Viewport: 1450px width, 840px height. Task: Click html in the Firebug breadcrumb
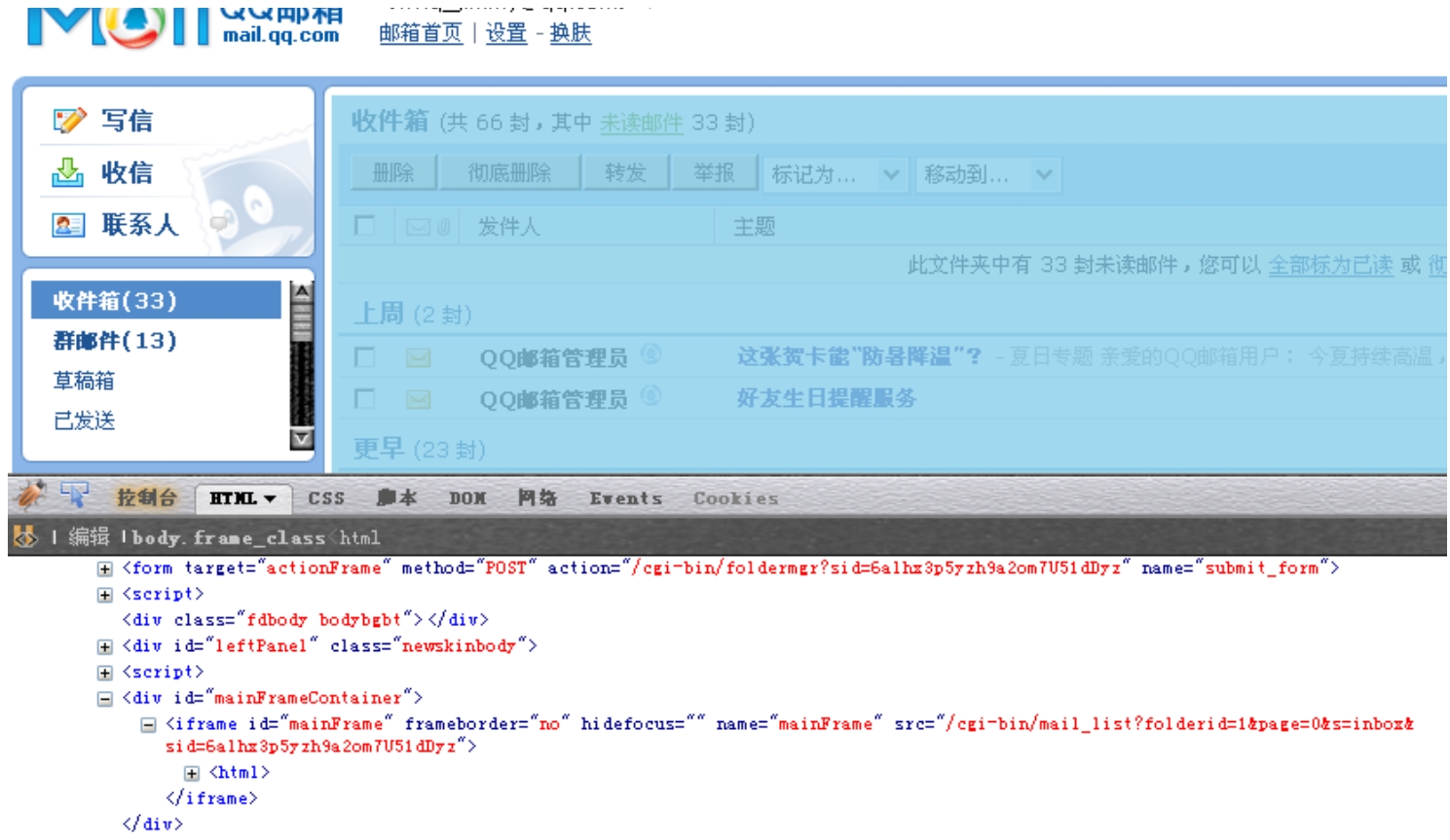359,537
